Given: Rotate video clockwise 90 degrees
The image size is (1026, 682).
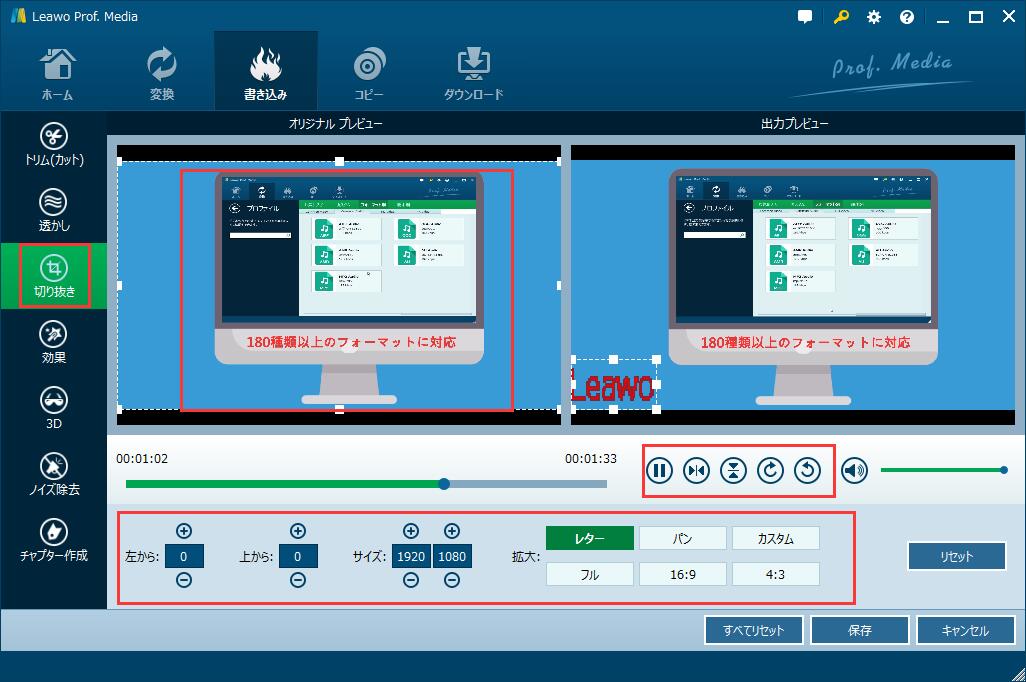Looking at the screenshot, I should (x=770, y=471).
